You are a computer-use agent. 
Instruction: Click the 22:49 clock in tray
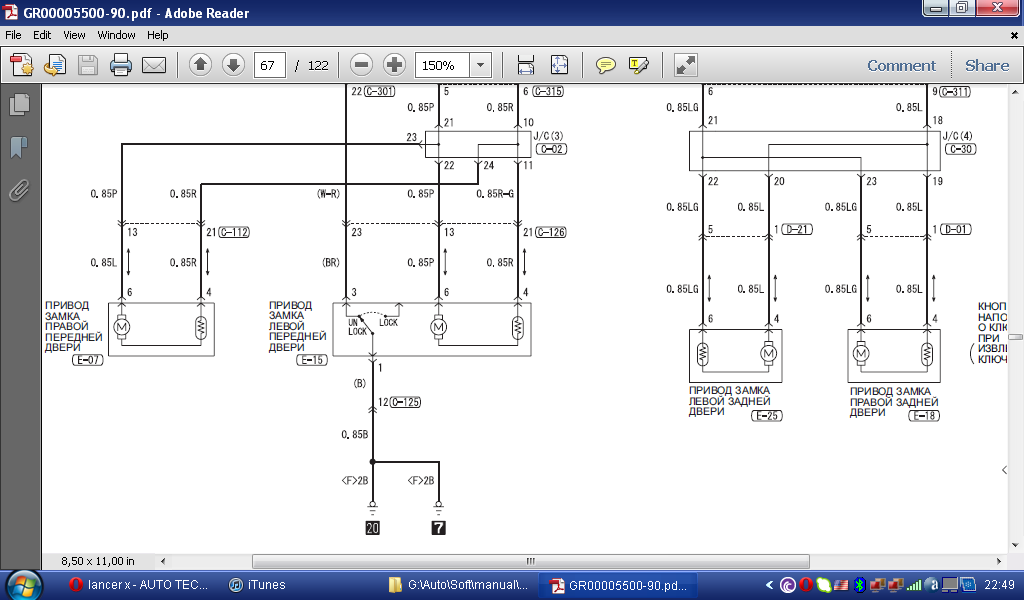pos(999,585)
